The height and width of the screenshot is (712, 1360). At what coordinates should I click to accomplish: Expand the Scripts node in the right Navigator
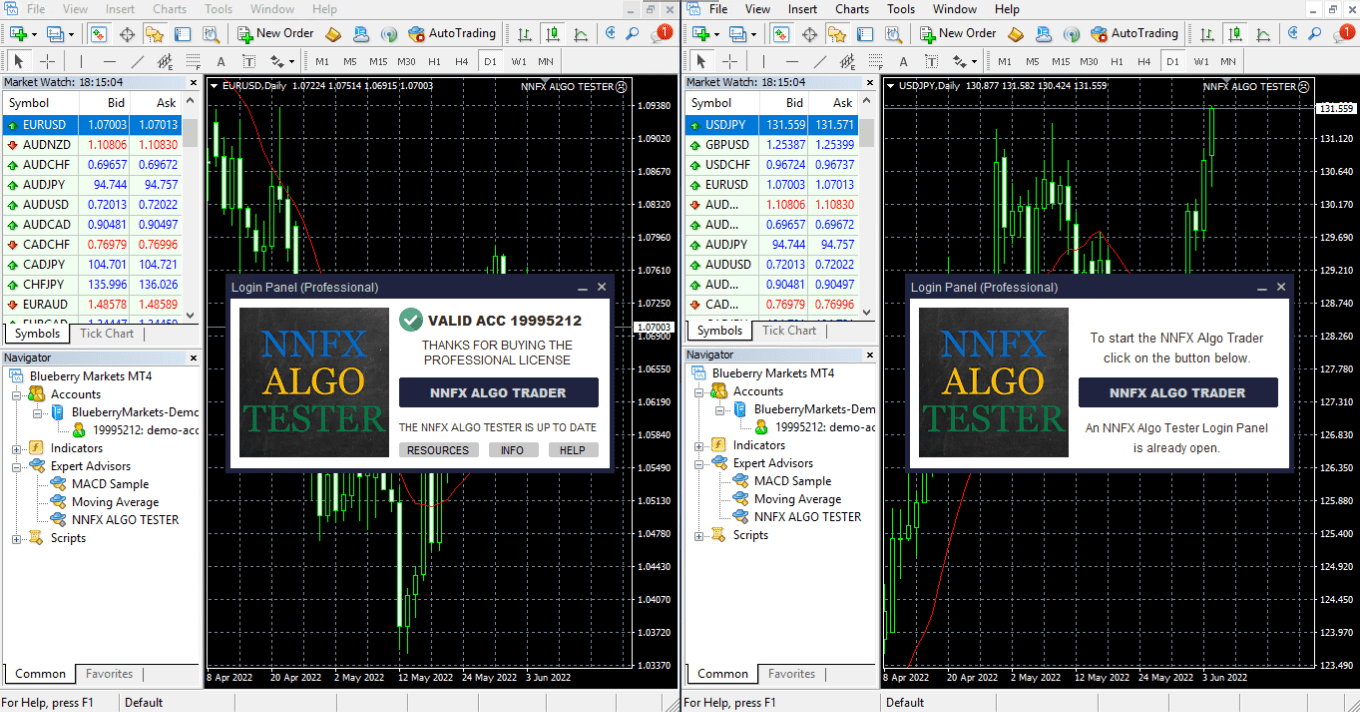click(700, 536)
